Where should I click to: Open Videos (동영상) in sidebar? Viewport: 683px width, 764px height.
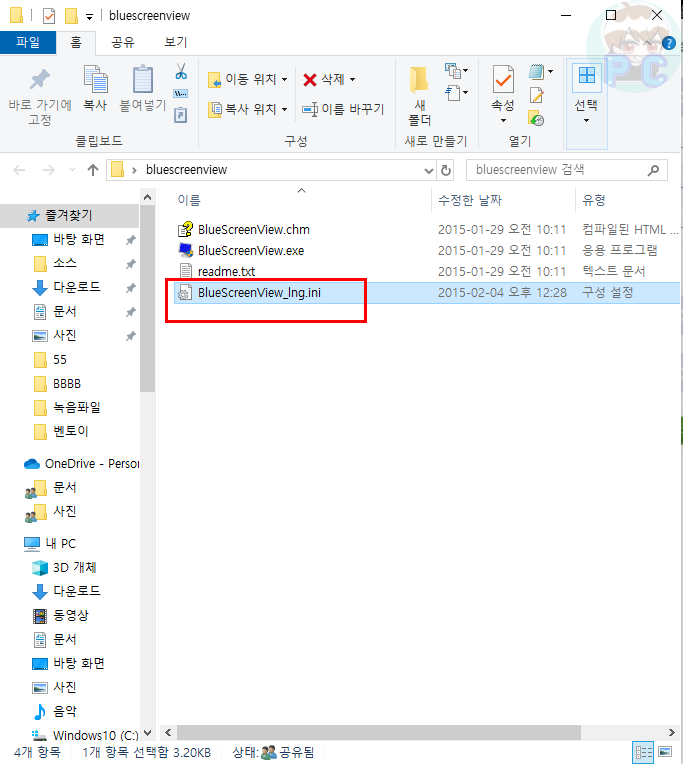click(71, 615)
